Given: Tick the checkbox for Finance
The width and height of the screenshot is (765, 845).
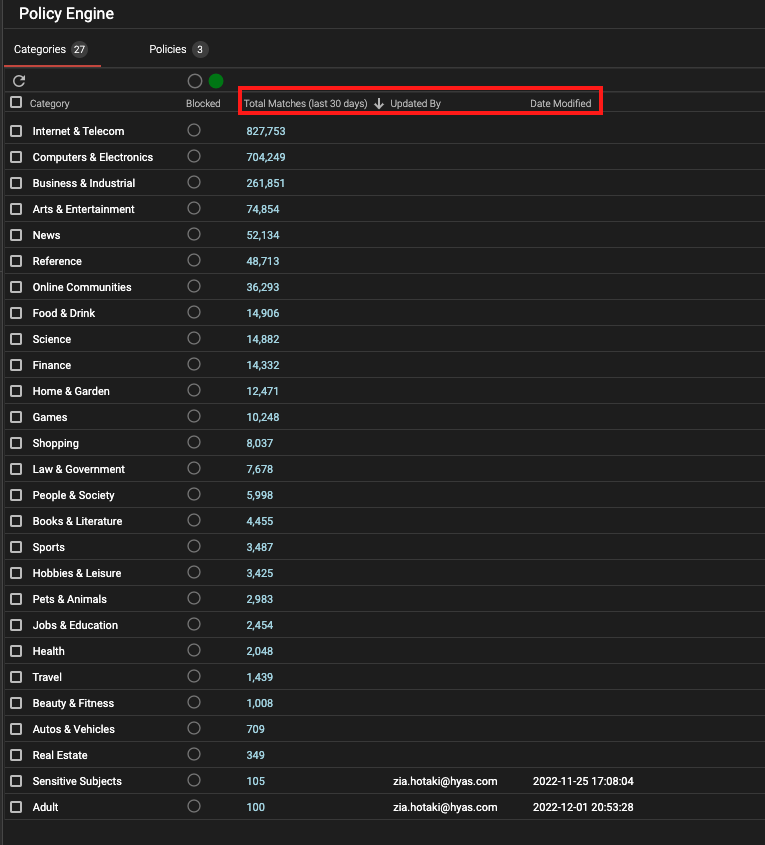Looking at the screenshot, I should (x=16, y=365).
